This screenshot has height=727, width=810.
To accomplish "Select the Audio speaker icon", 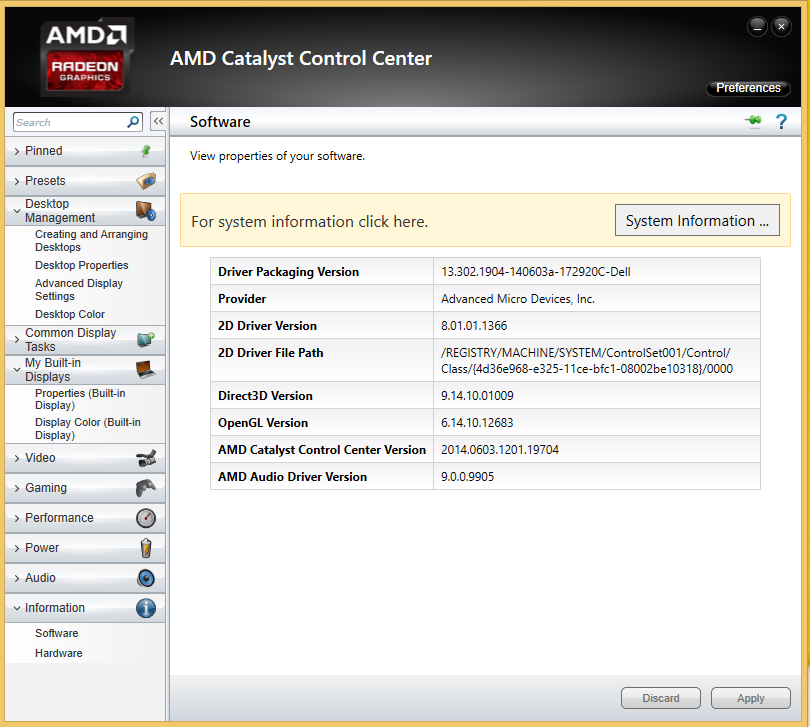I will click(x=146, y=578).
